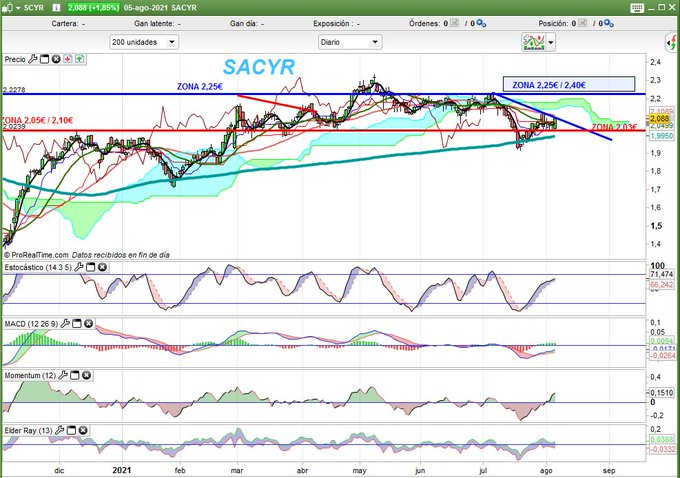Click the linked-chart icon in title bar
This screenshot has width=680, height=478.
click(x=7, y=7)
